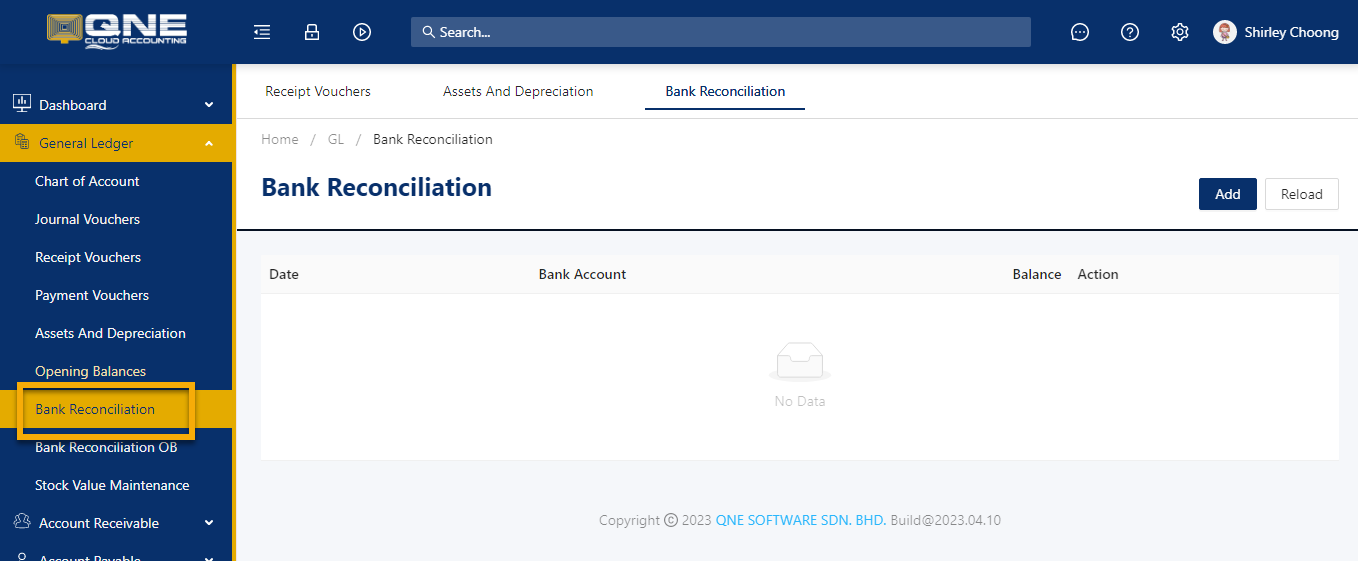Open the help question-mark icon
The width and height of the screenshot is (1358, 561).
point(1130,32)
